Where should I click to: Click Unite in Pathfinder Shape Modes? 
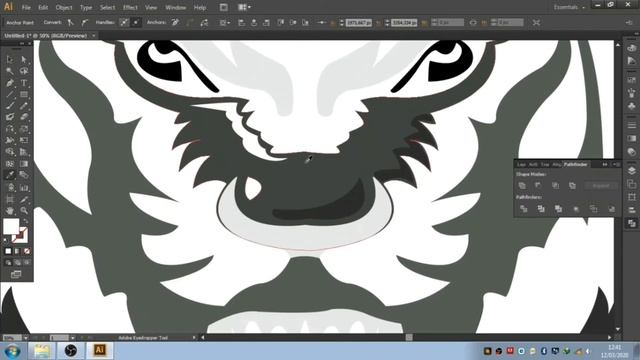tap(522, 186)
